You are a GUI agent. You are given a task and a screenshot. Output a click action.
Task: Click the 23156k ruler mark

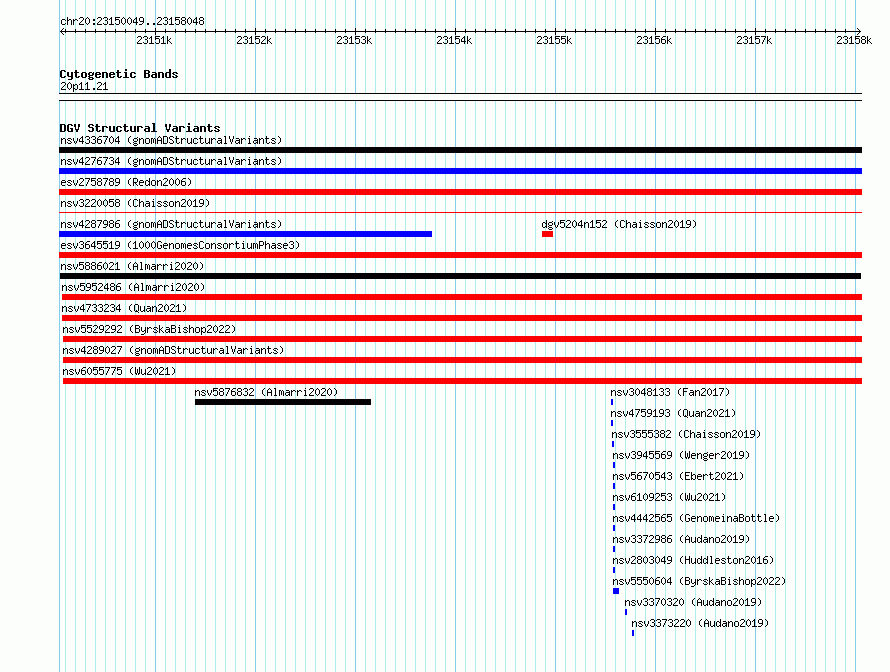[654, 40]
